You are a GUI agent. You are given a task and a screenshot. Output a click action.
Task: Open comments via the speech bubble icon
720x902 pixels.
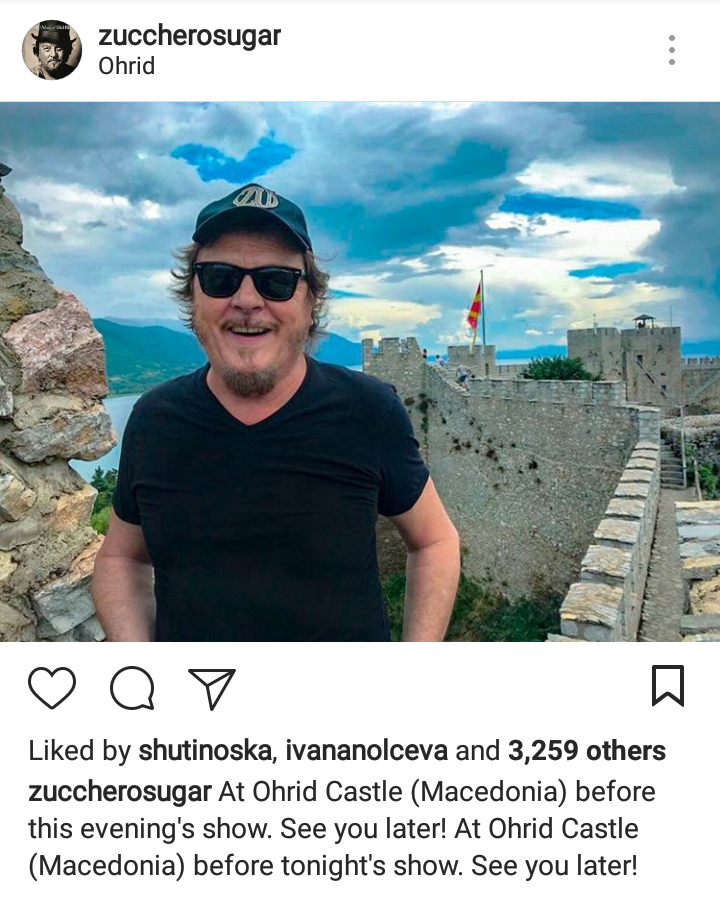(132, 687)
